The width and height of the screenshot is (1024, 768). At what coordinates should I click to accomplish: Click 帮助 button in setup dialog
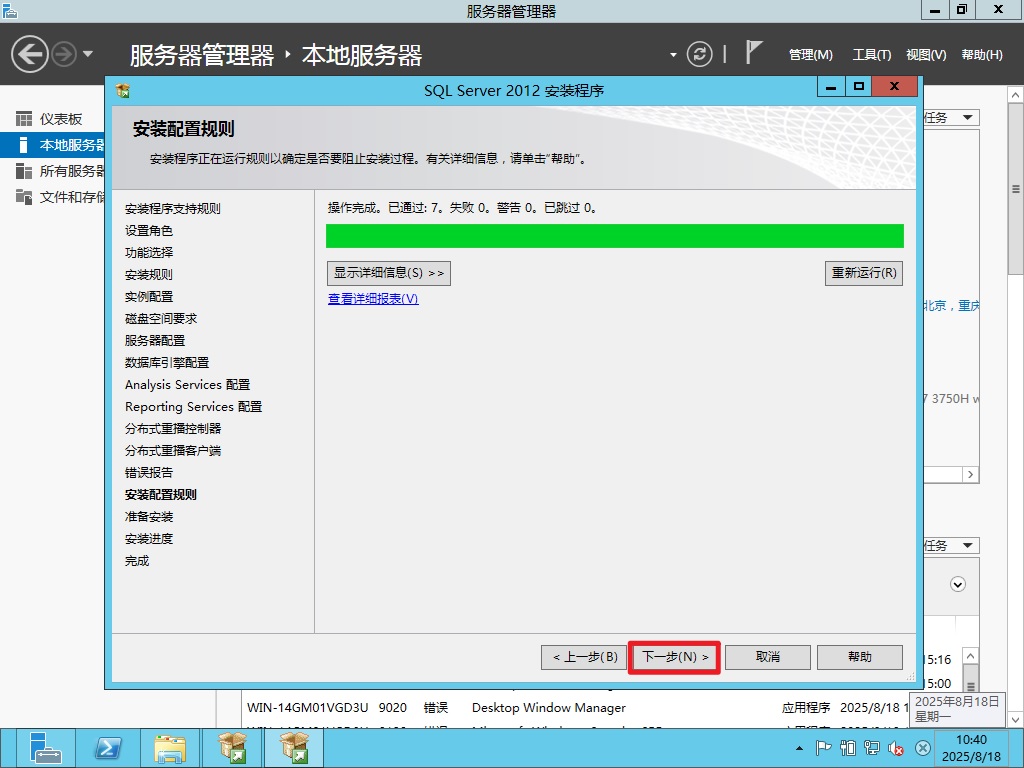tap(859, 657)
